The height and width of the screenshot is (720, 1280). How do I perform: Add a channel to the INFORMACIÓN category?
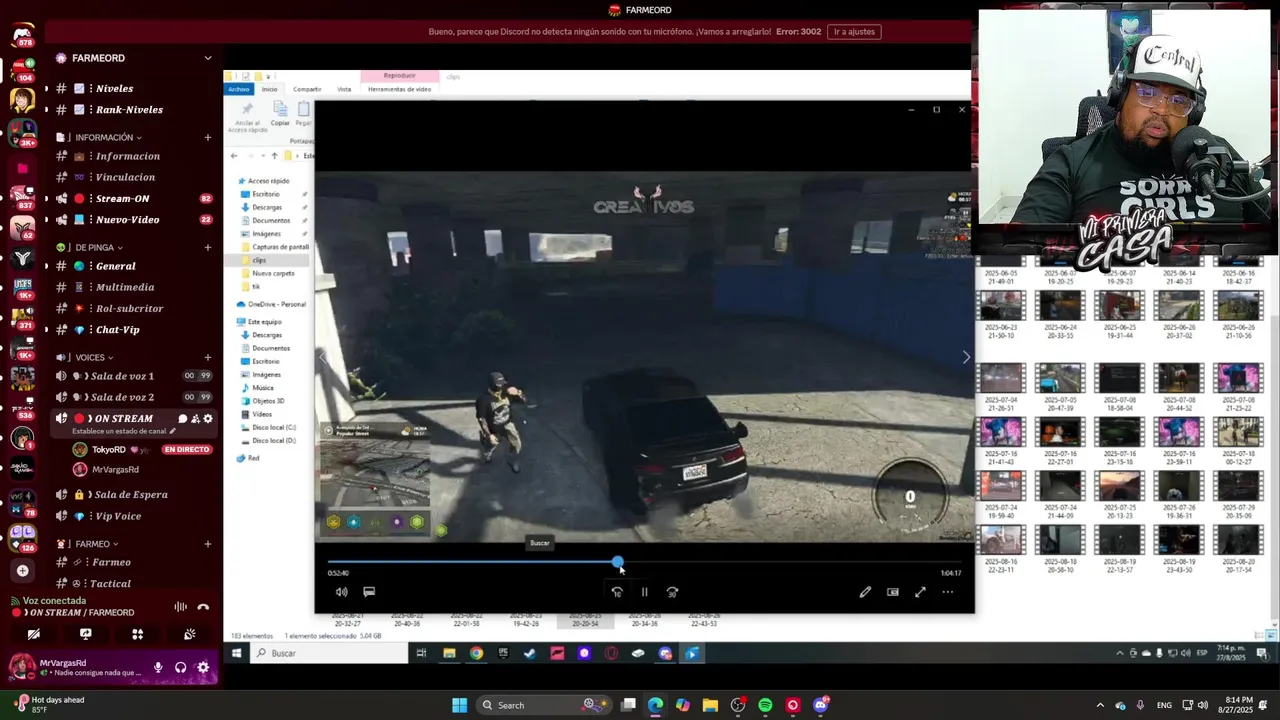tap(208, 137)
